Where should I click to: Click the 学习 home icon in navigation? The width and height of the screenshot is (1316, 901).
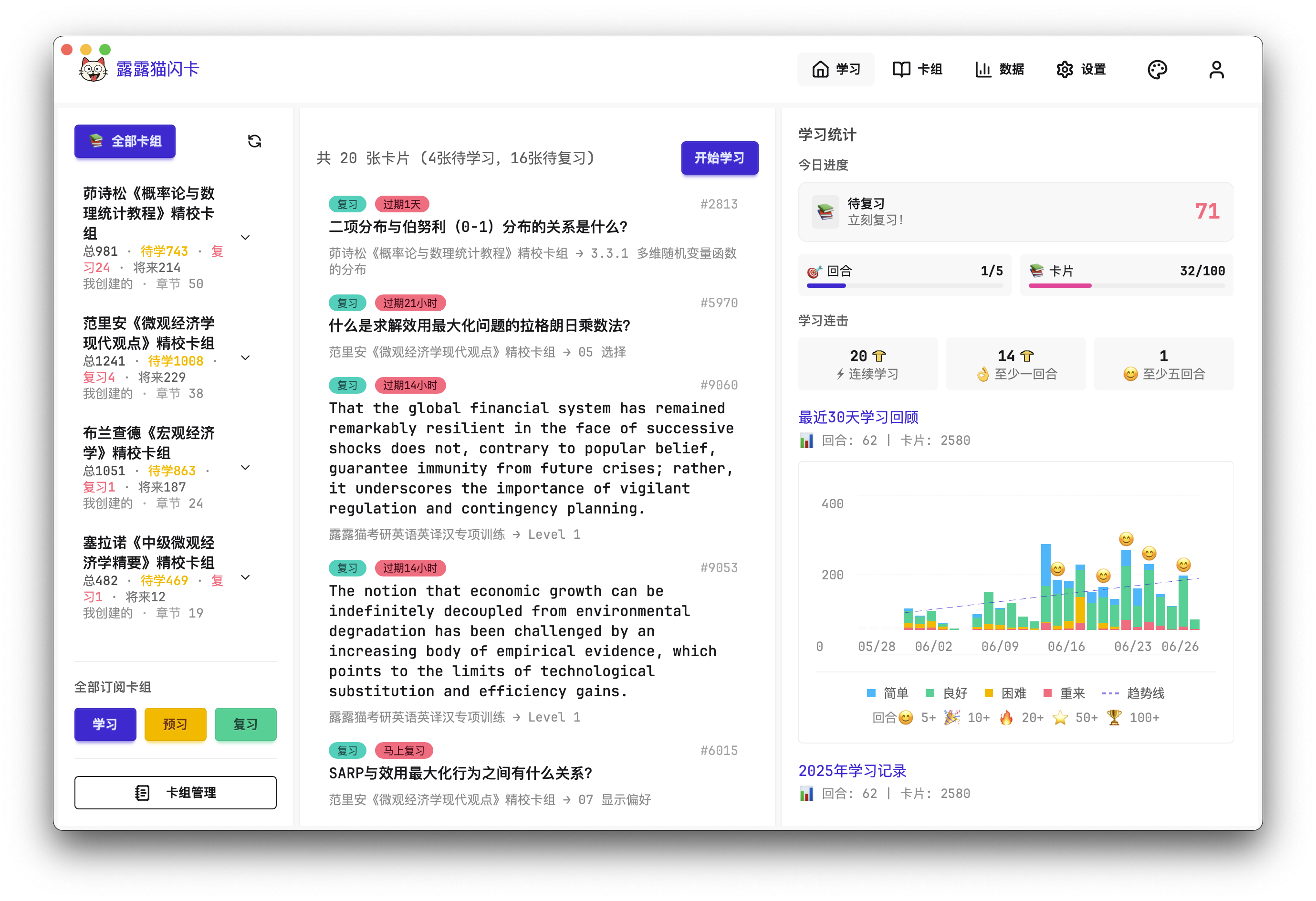[x=836, y=69]
